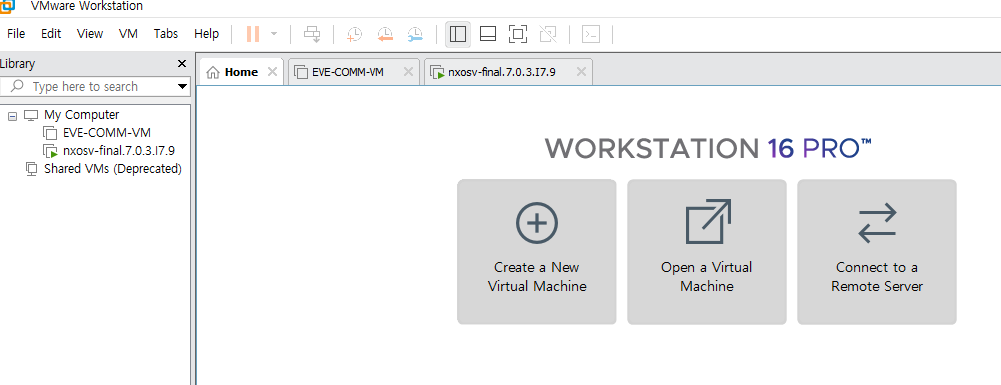Select Shared VMs (Deprecated) in library
This screenshot has height=385, width=1001.
click(x=113, y=169)
